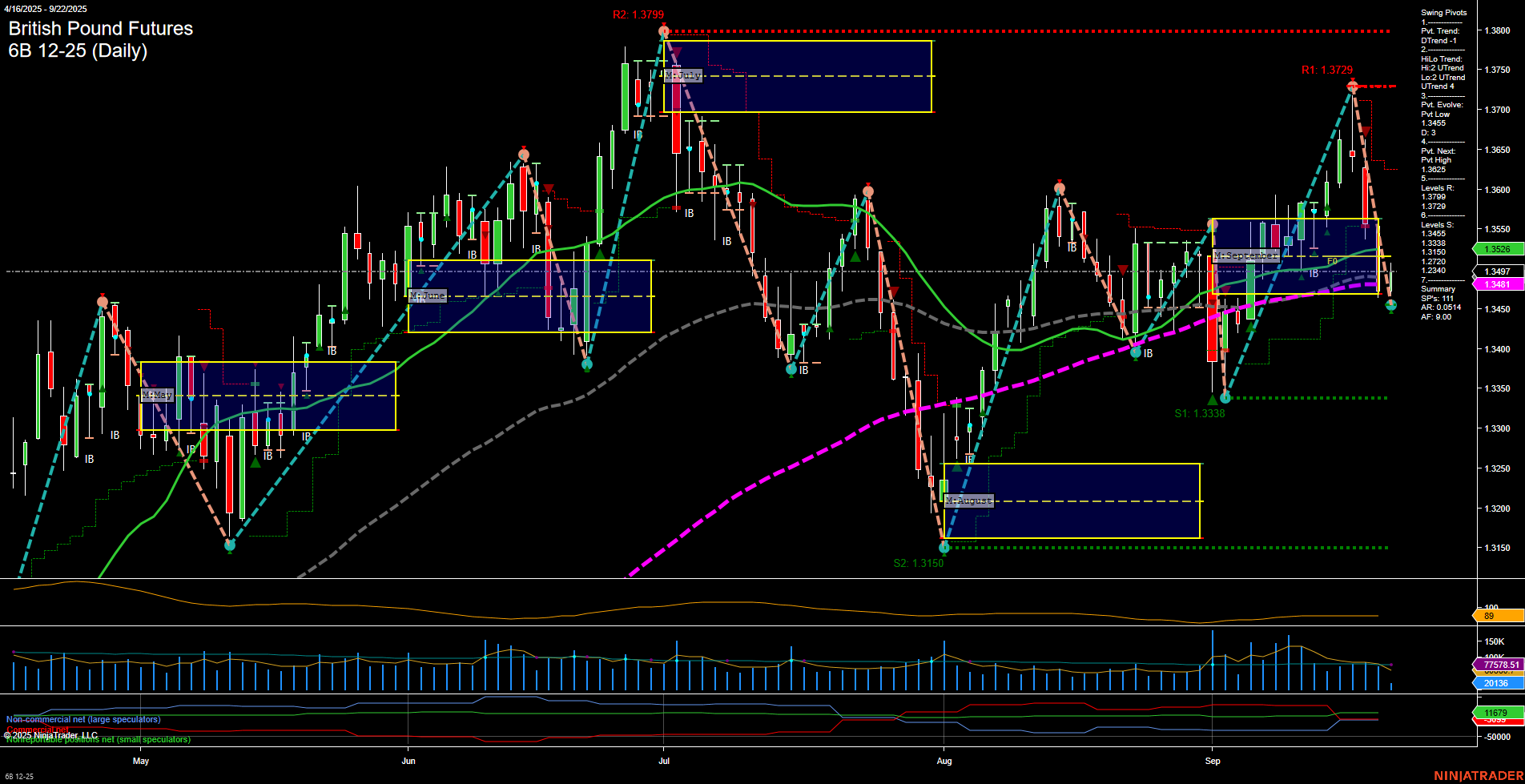Select the R1 pivot circle marker at 1.3729
1525x784 pixels.
tap(1352, 86)
